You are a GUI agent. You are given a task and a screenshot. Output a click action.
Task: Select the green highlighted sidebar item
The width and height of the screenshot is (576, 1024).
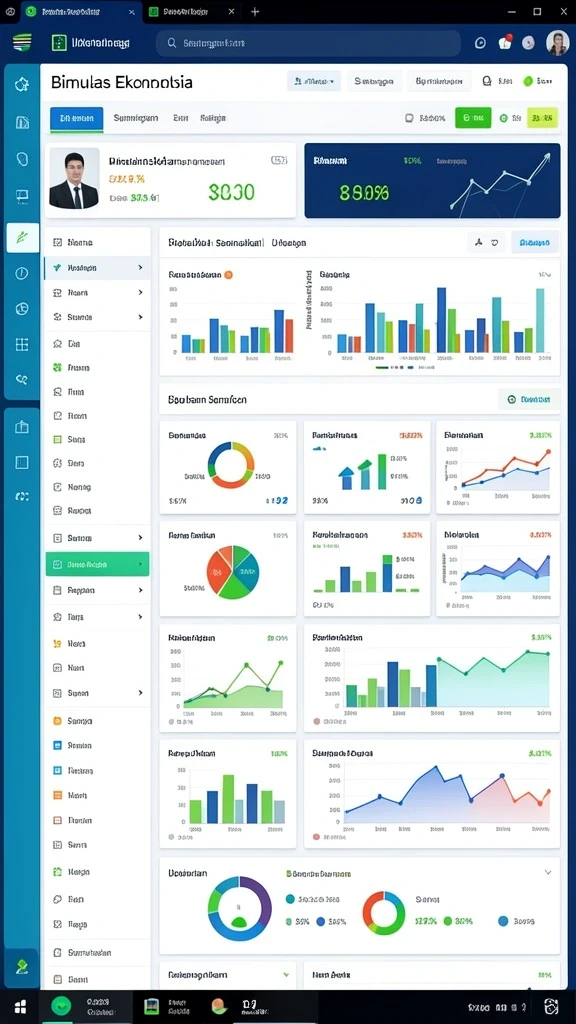point(97,564)
